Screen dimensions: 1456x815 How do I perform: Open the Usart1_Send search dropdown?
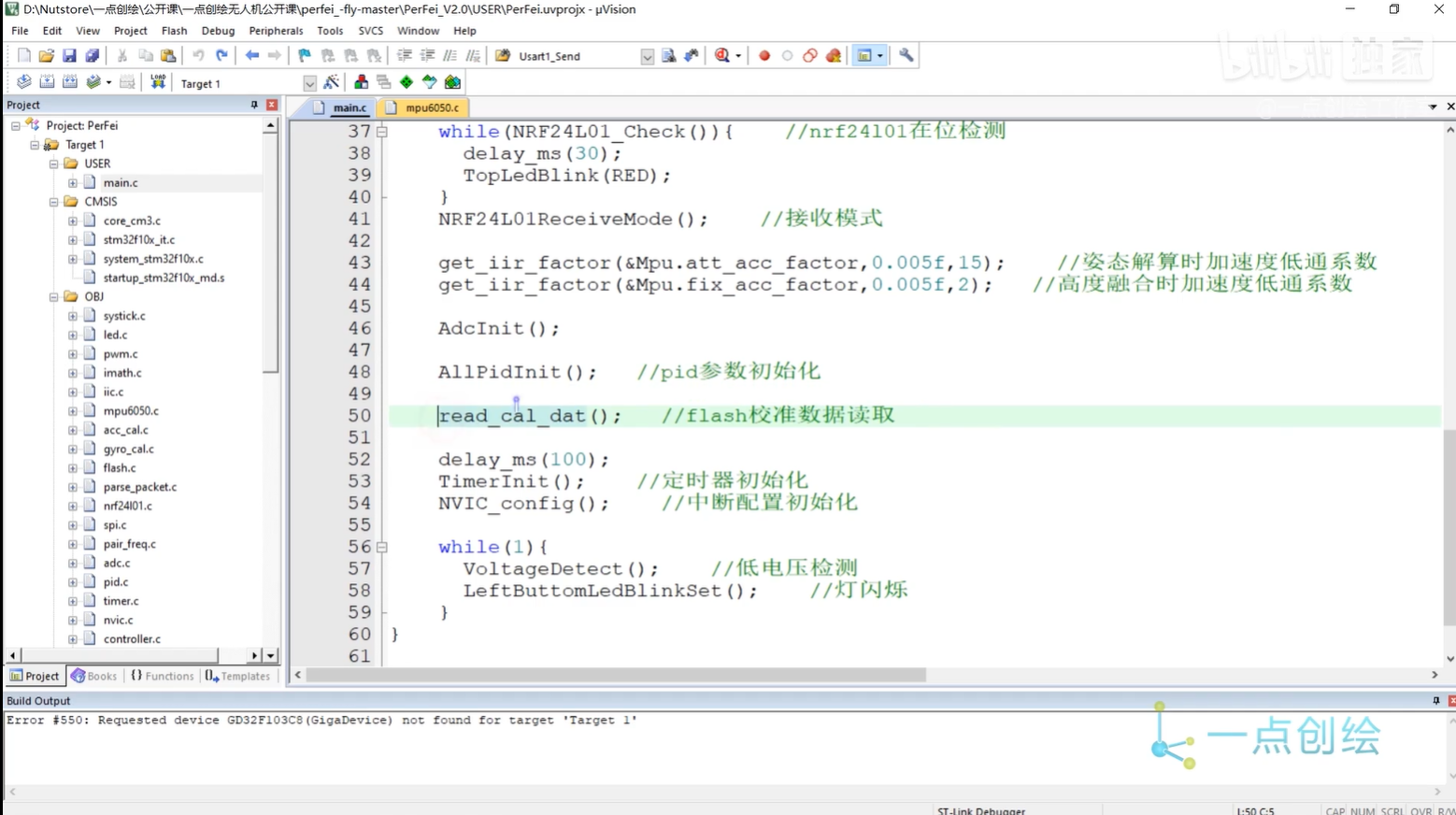point(647,56)
